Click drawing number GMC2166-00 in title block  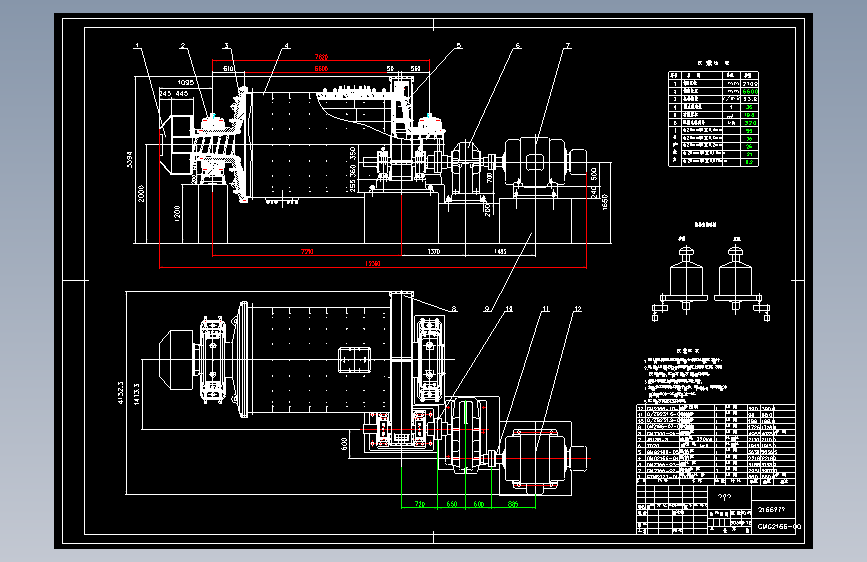click(779, 527)
